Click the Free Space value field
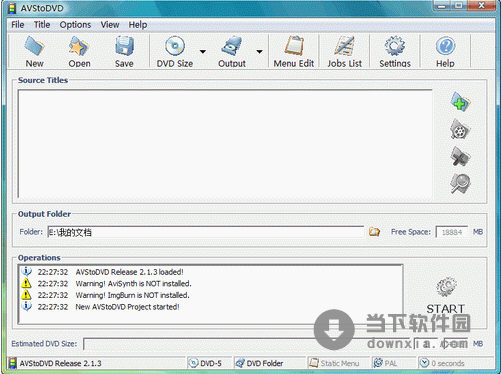Image resolution: width=501 pixels, height=374 pixels. (452, 232)
